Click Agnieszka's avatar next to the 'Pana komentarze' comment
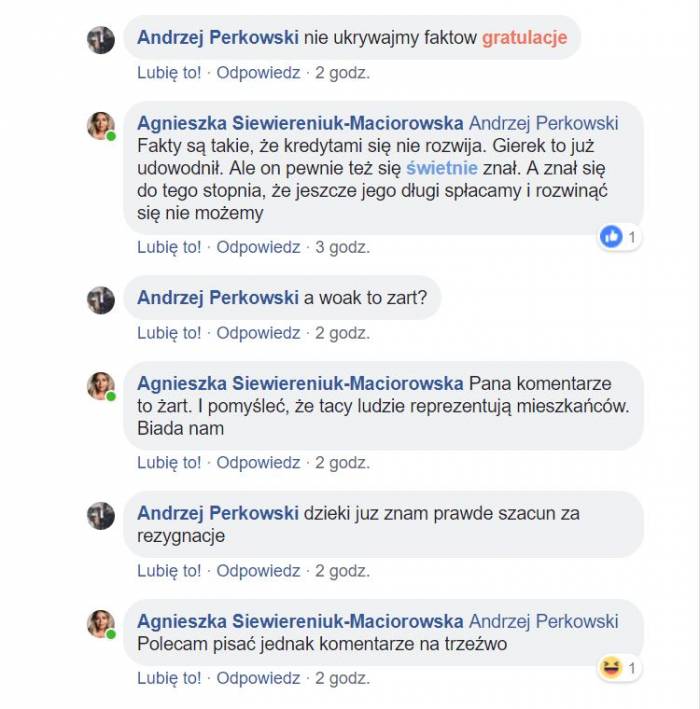The width and height of the screenshot is (700, 709). tap(101, 387)
